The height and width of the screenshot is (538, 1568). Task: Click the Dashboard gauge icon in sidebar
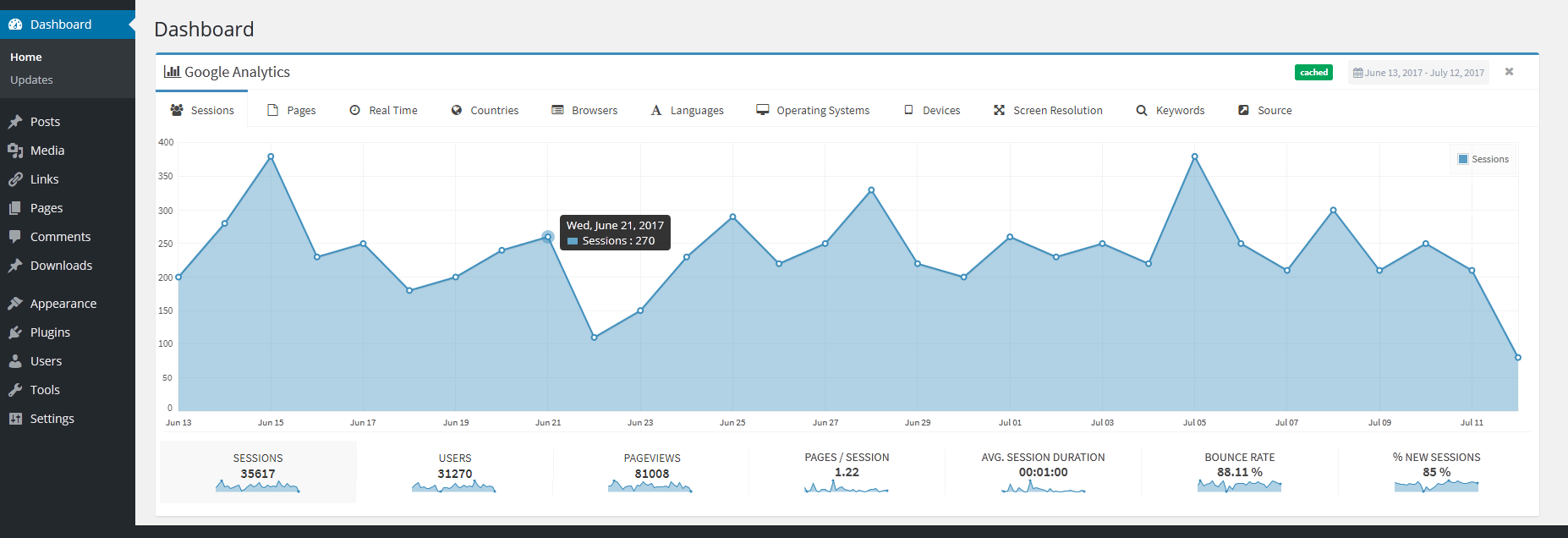coord(15,25)
